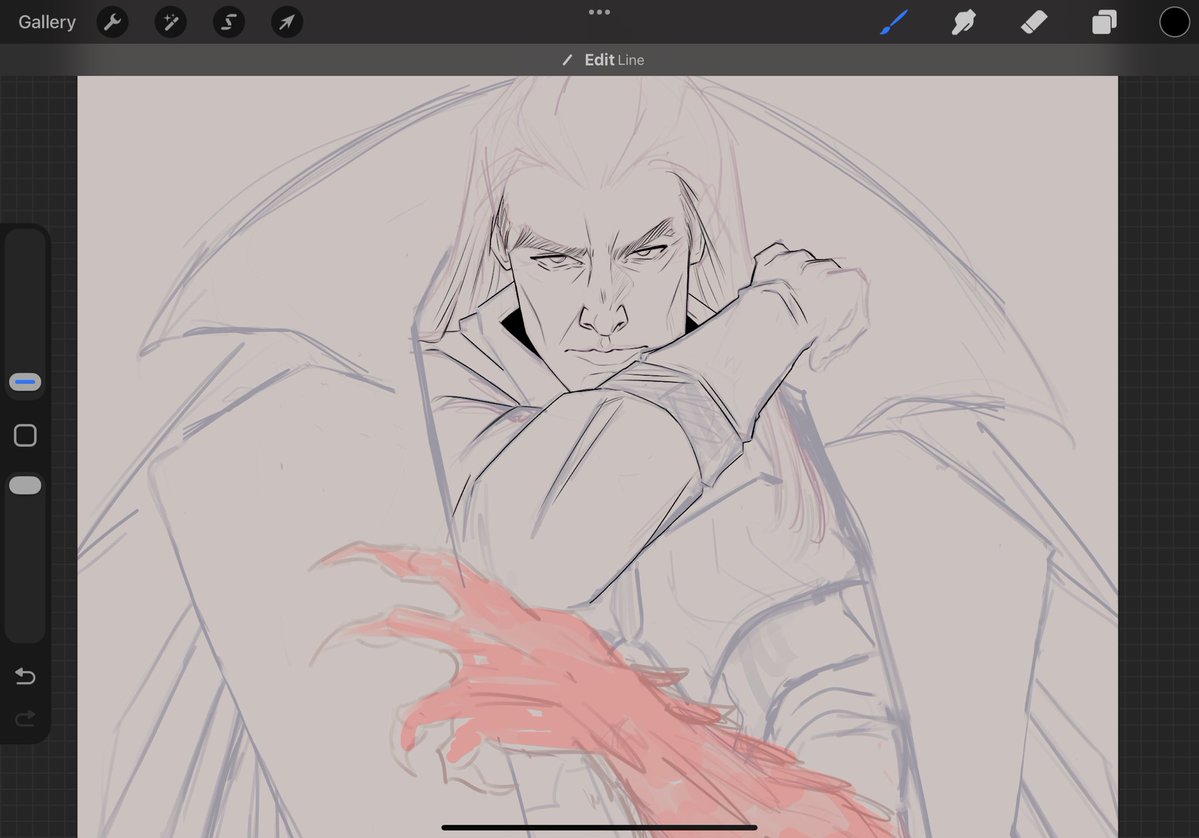
Task: Select the Paint brush tool
Action: 893,21
